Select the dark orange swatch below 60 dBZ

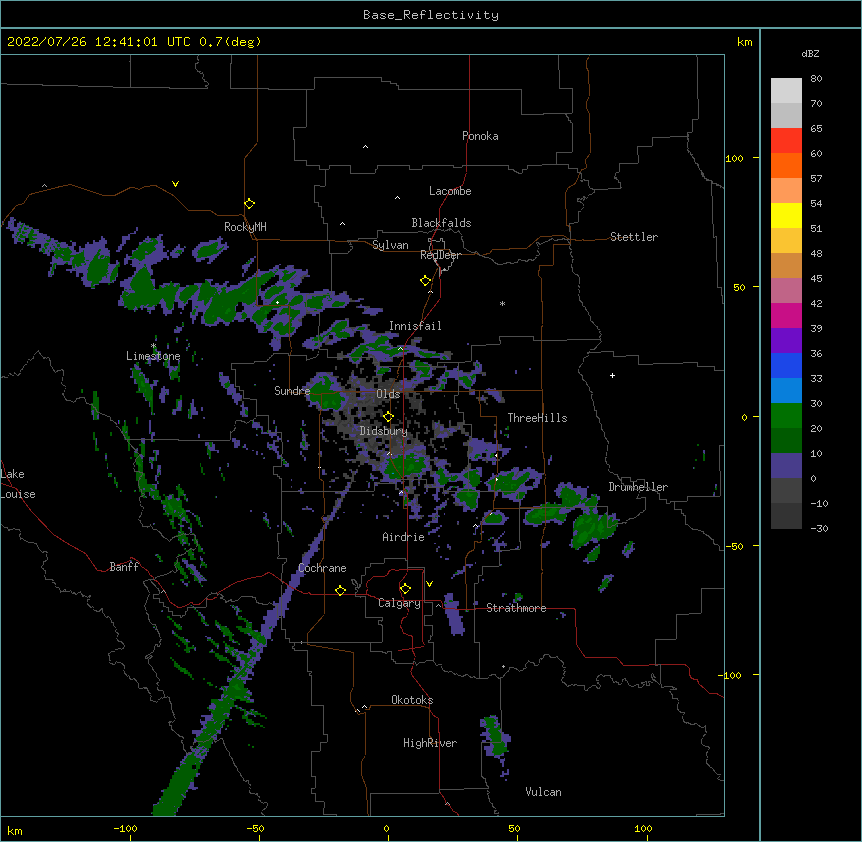786,165
